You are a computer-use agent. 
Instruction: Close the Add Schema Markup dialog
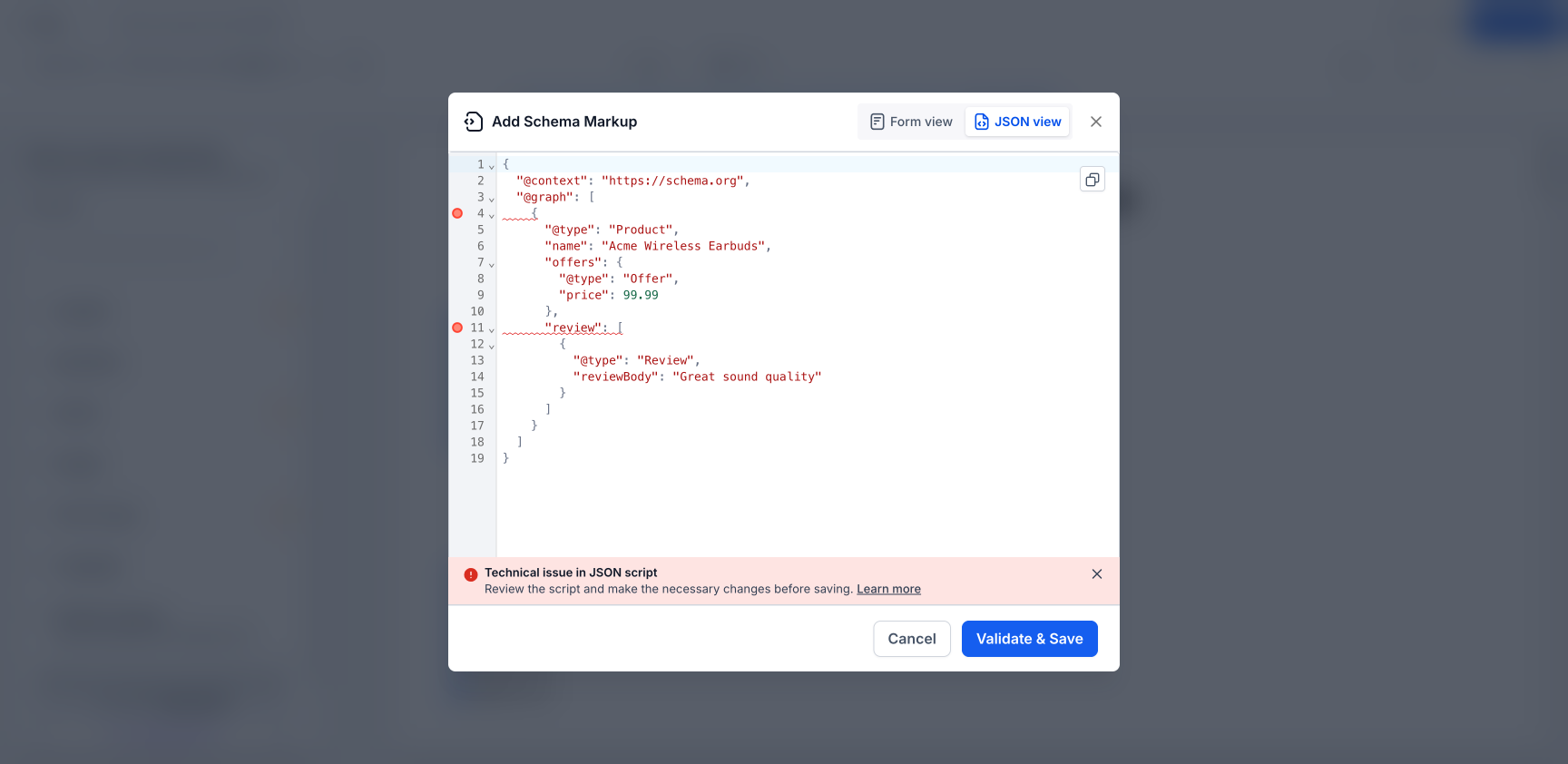pyautogui.click(x=1096, y=122)
